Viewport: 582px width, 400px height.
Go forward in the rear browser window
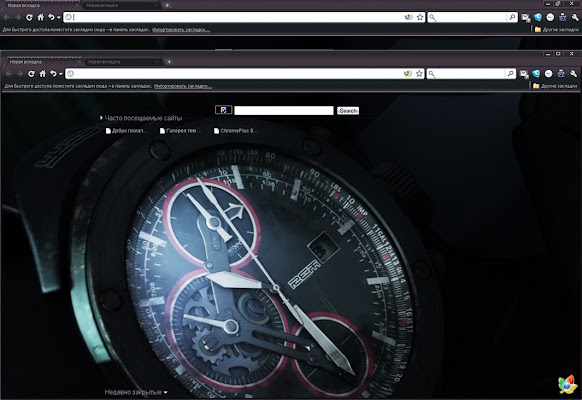tap(18, 17)
